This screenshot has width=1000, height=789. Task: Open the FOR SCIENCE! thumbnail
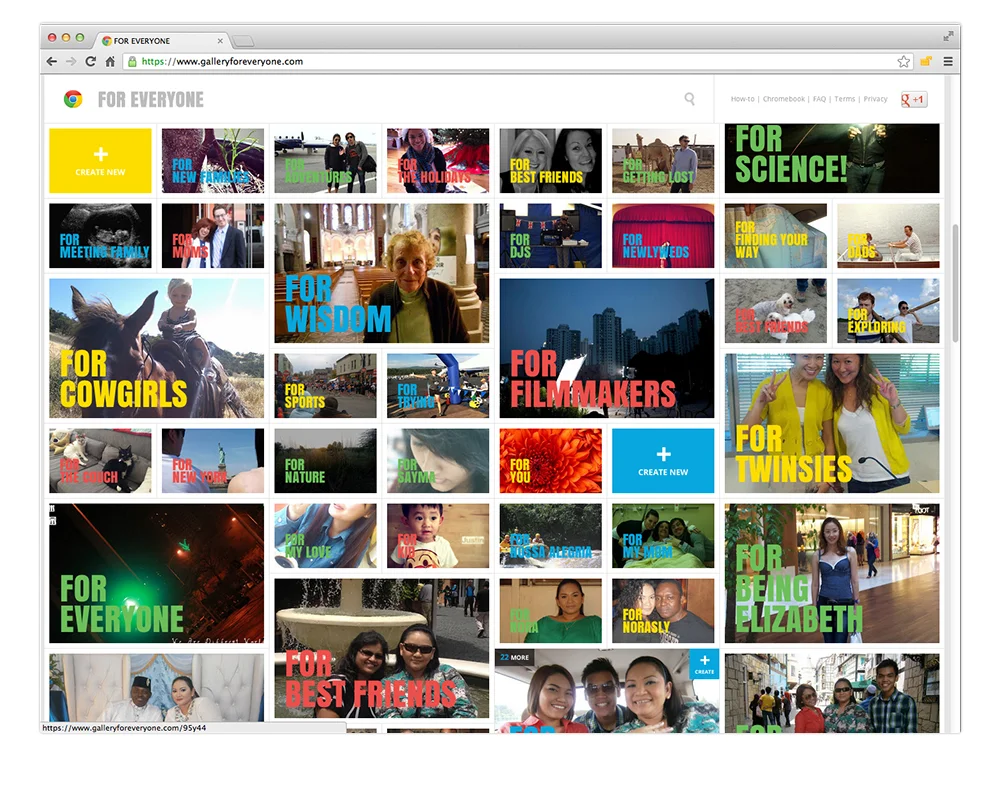click(832, 158)
